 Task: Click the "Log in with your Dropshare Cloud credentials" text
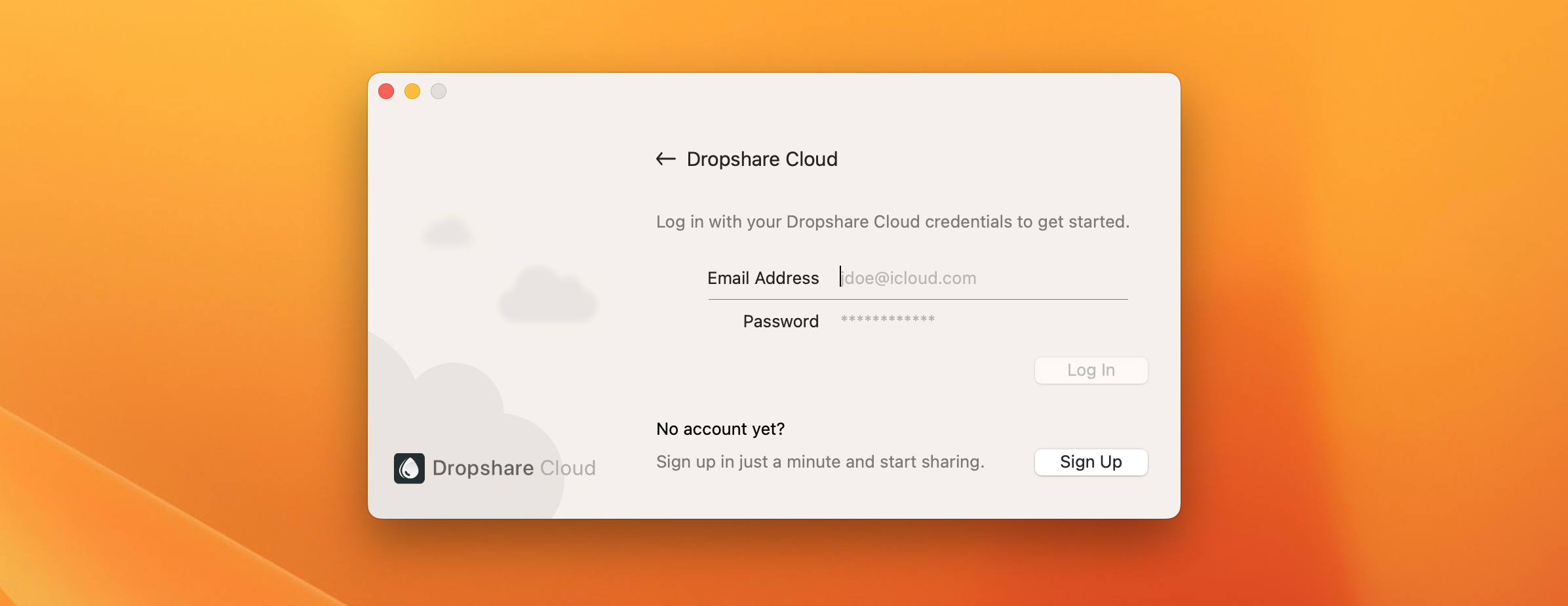[892, 222]
